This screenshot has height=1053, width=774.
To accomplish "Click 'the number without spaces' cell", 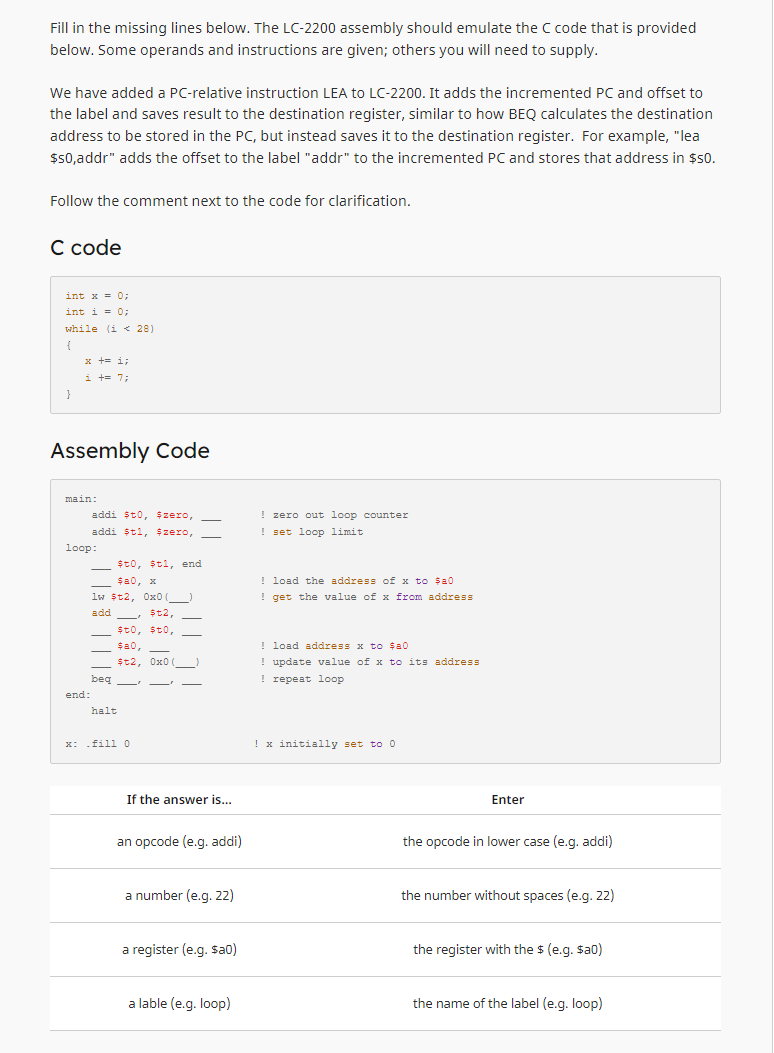I will 507,896.
